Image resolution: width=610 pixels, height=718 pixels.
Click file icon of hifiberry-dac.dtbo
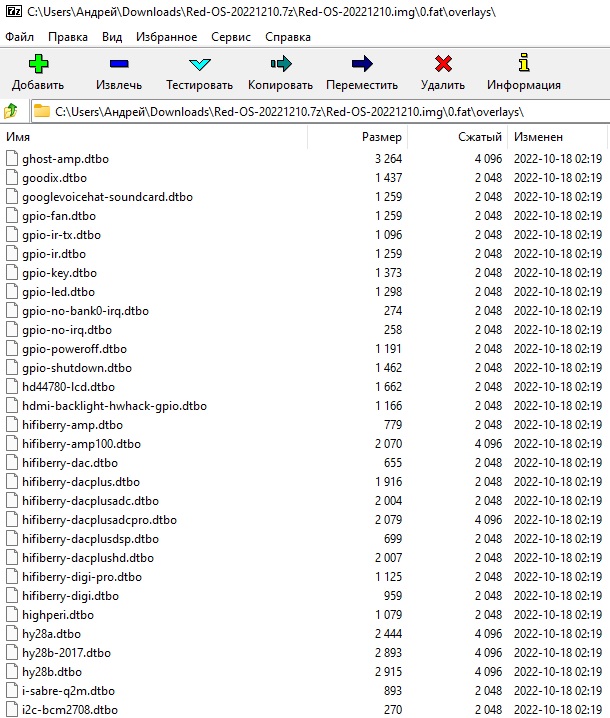12,462
